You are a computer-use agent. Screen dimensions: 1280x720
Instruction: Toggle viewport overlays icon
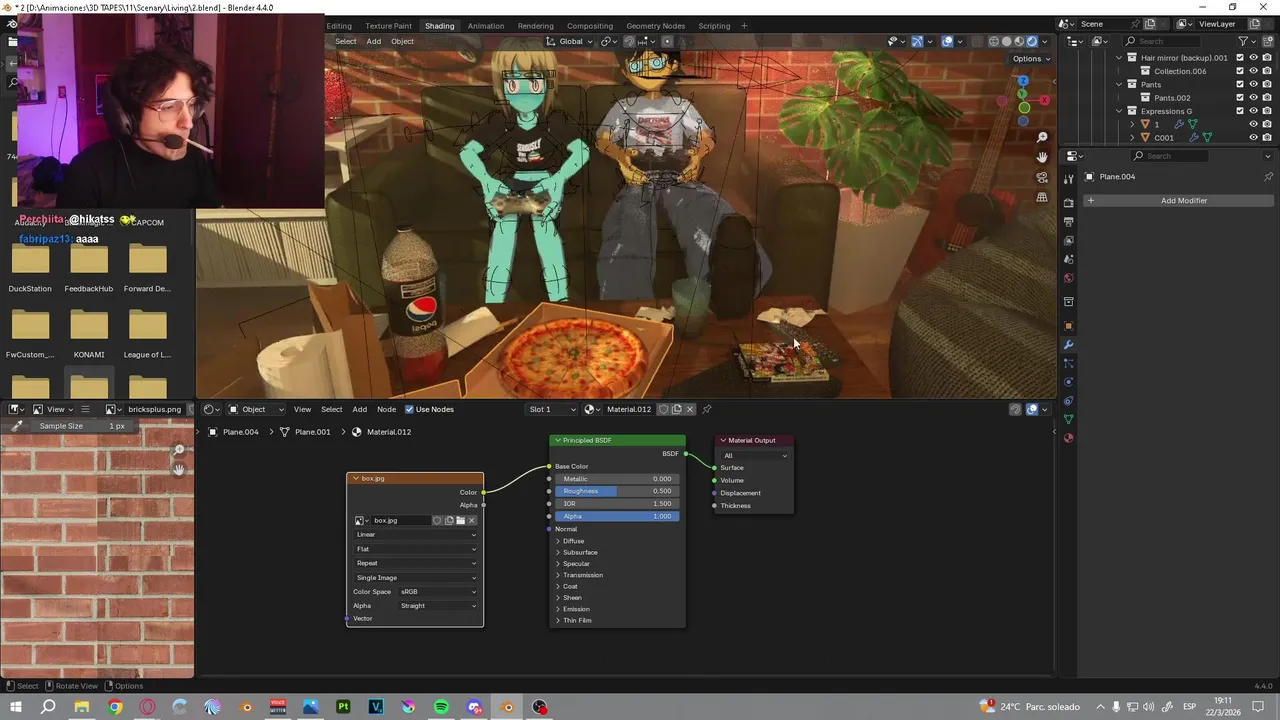click(x=947, y=41)
